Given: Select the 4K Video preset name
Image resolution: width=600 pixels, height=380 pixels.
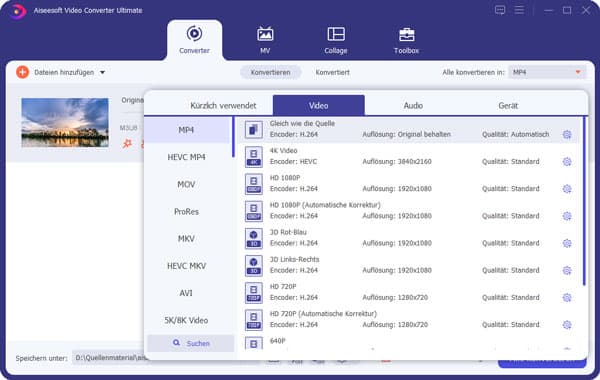Looking at the screenshot, I should tap(284, 151).
